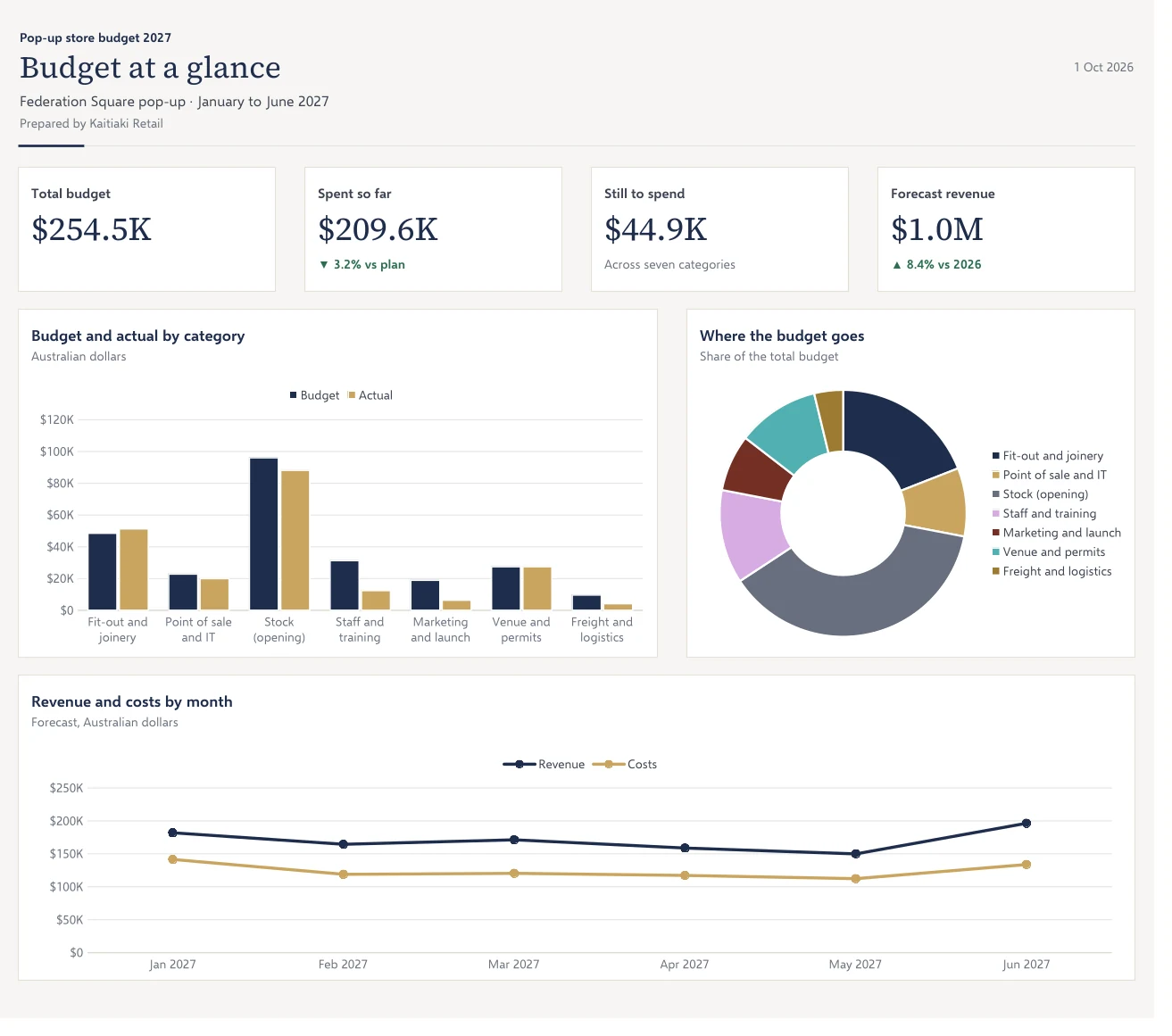
Task: Select Fit-out and joinery actual bar
Action: (x=134, y=570)
